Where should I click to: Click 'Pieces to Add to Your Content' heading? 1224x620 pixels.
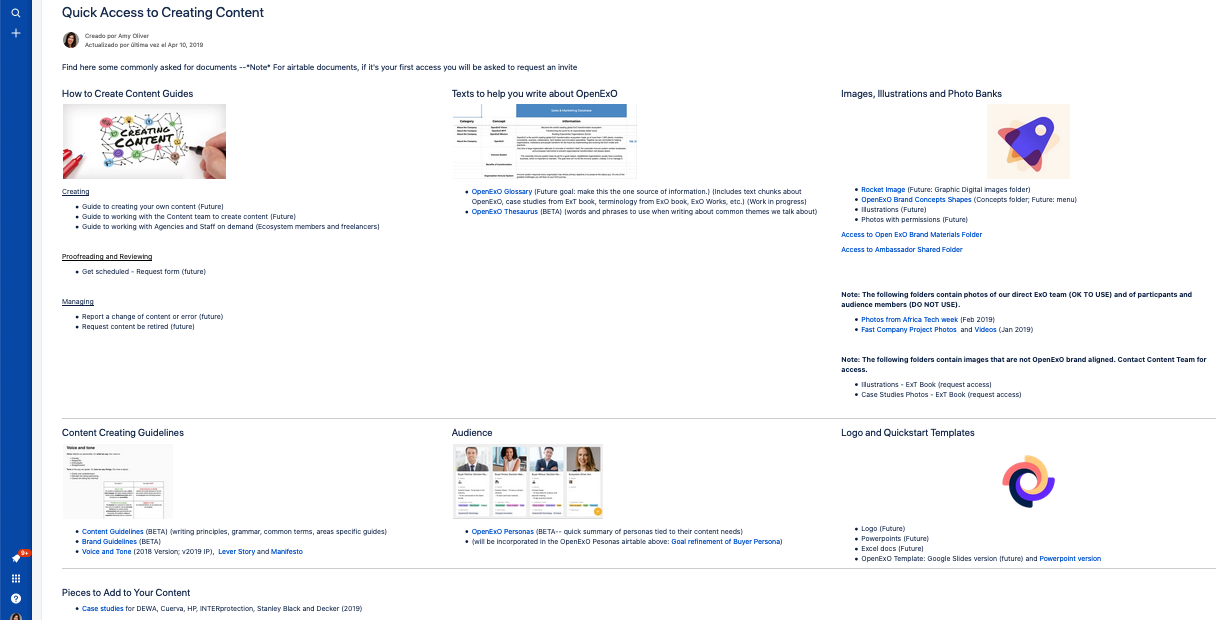[128, 594]
